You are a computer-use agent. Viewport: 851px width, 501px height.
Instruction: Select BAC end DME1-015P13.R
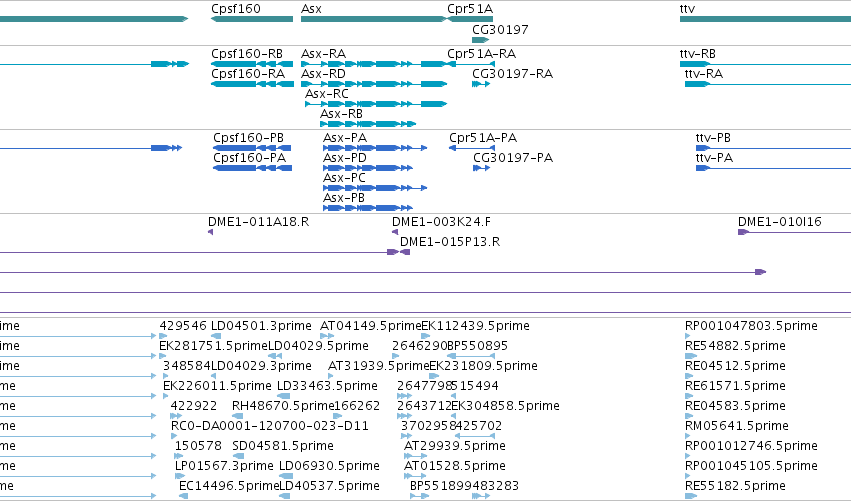[x=450, y=242]
